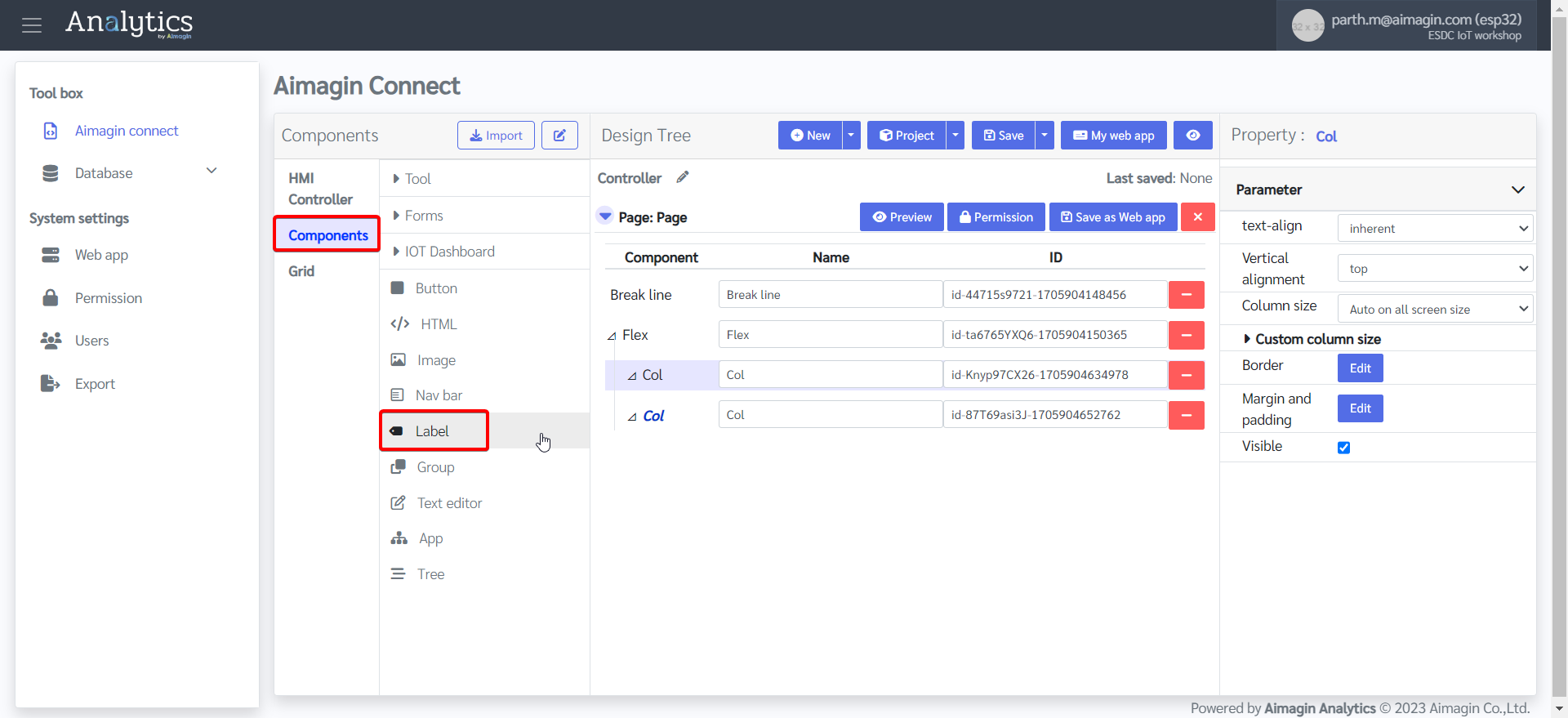Select the italic Col tree item

pos(653,416)
